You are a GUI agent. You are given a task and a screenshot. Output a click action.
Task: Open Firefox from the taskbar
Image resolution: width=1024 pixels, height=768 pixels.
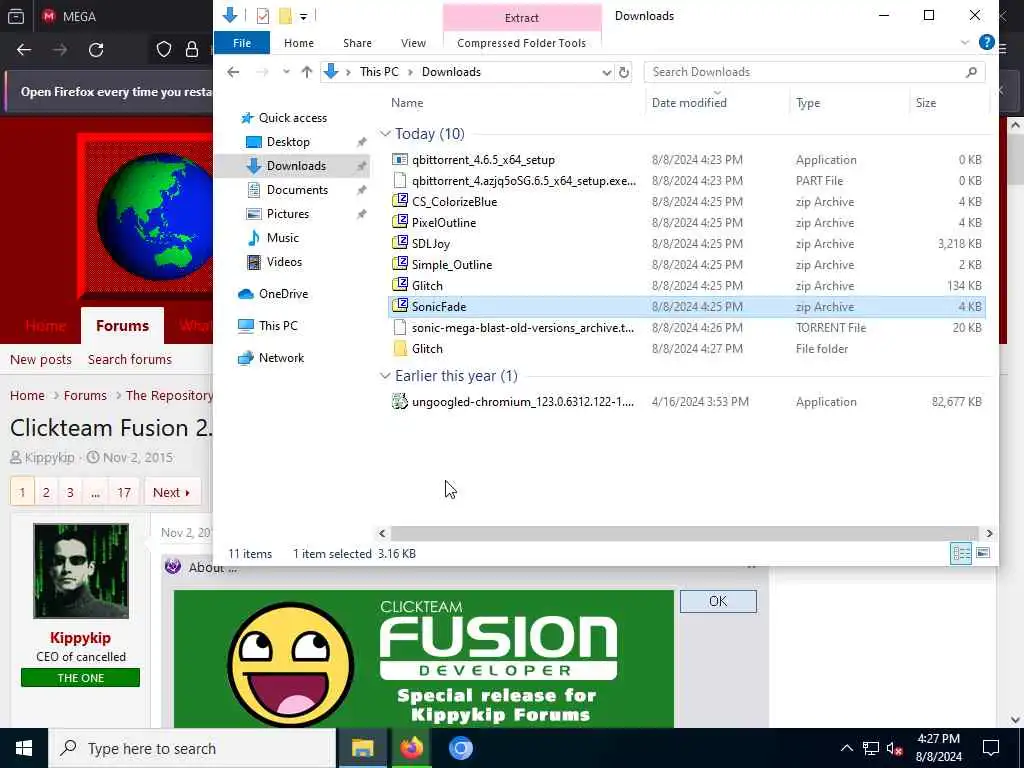click(x=411, y=748)
